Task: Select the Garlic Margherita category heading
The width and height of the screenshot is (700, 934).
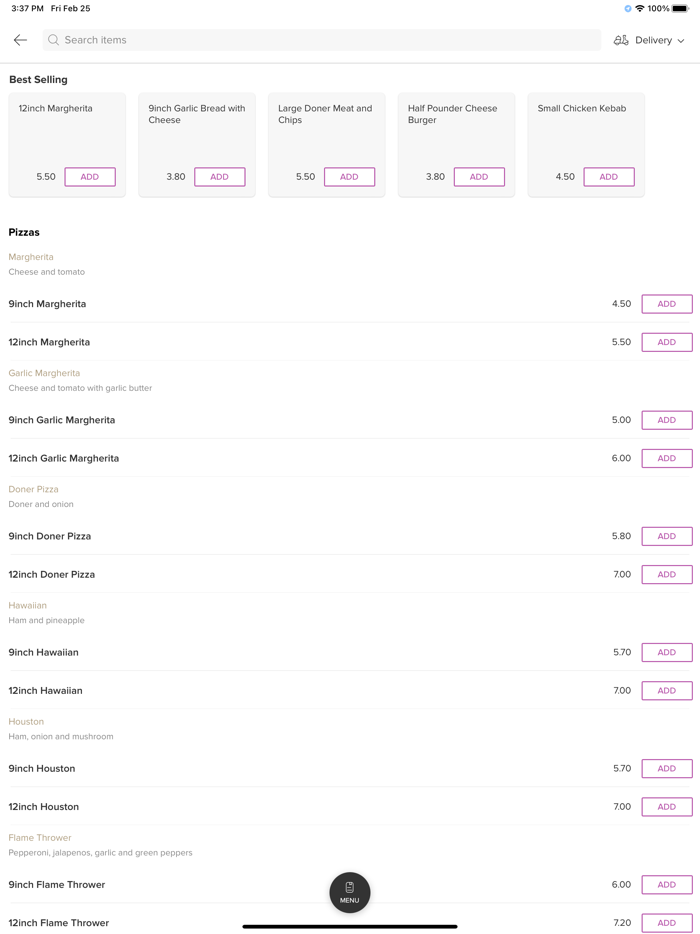Action: tap(44, 373)
